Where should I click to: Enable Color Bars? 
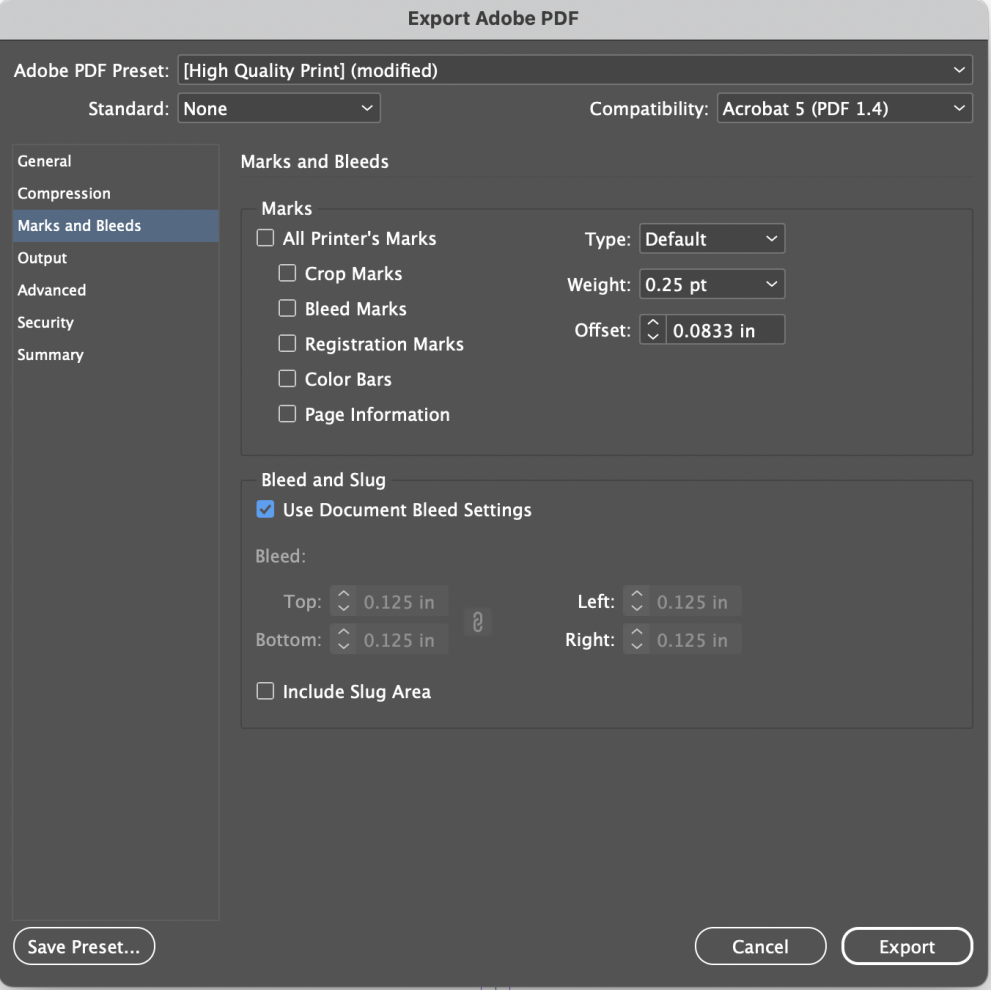click(287, 379)
